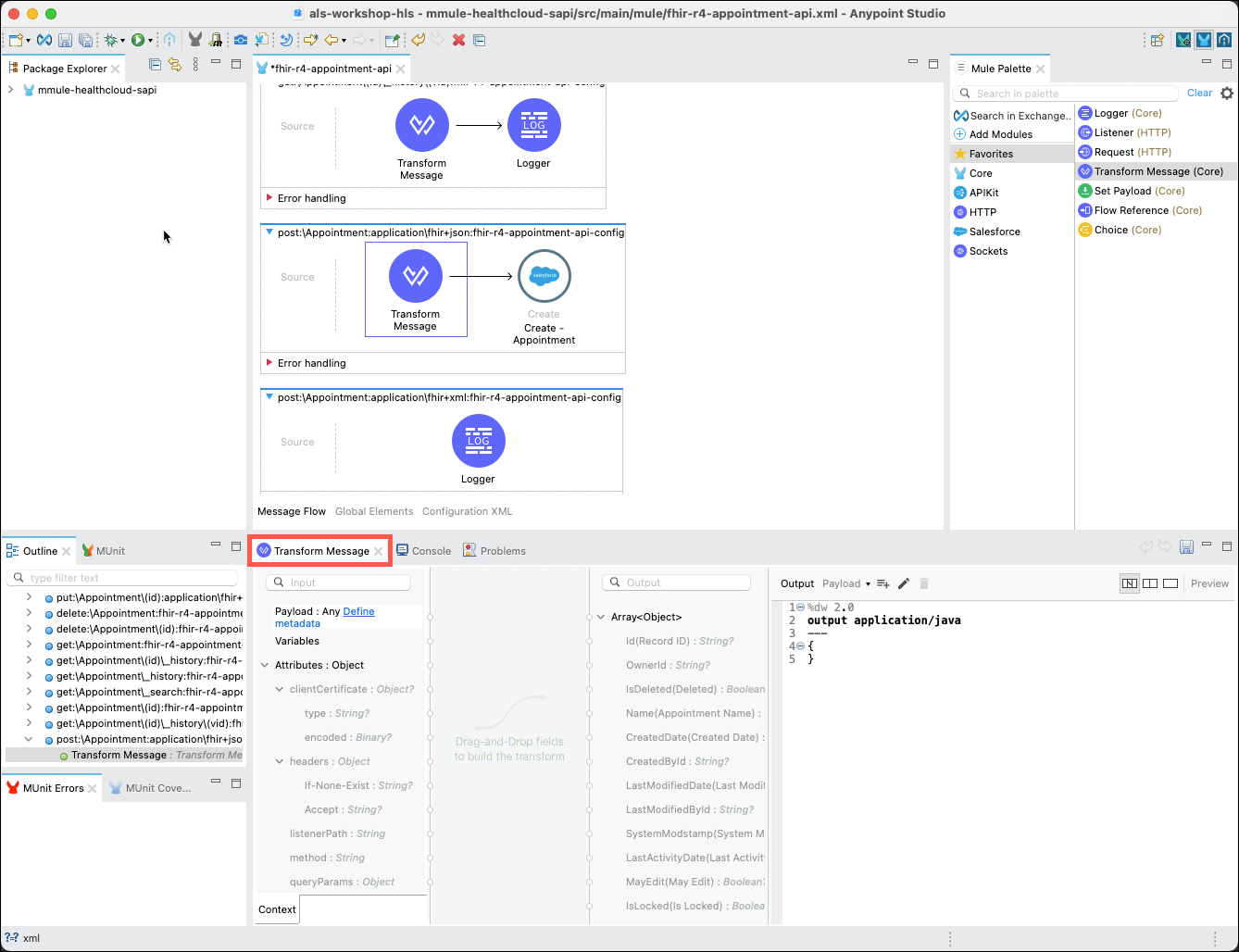
Task: Click the yellow Back arrow toolbar icon
Action: pyautogui.click(x=331, y=40)
